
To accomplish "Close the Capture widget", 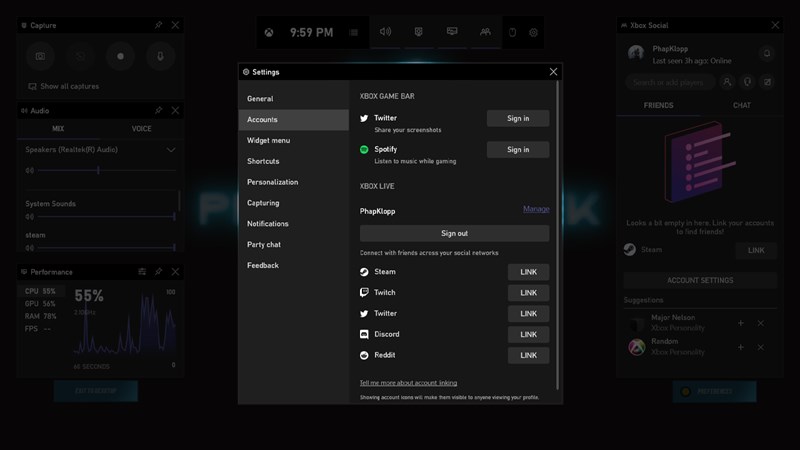I will click(x=175, y=25).
